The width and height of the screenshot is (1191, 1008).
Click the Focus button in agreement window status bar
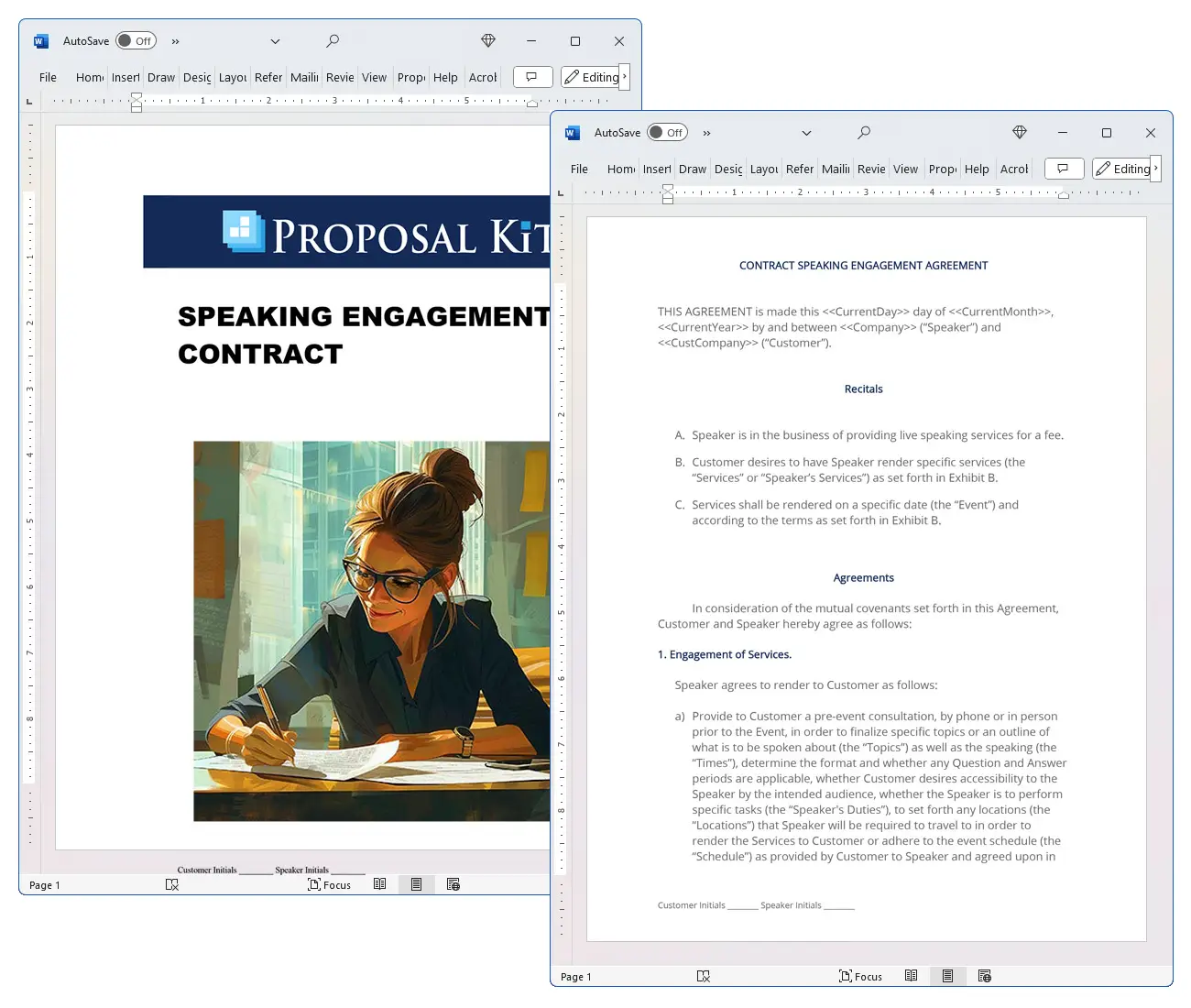tap(860, 976)
